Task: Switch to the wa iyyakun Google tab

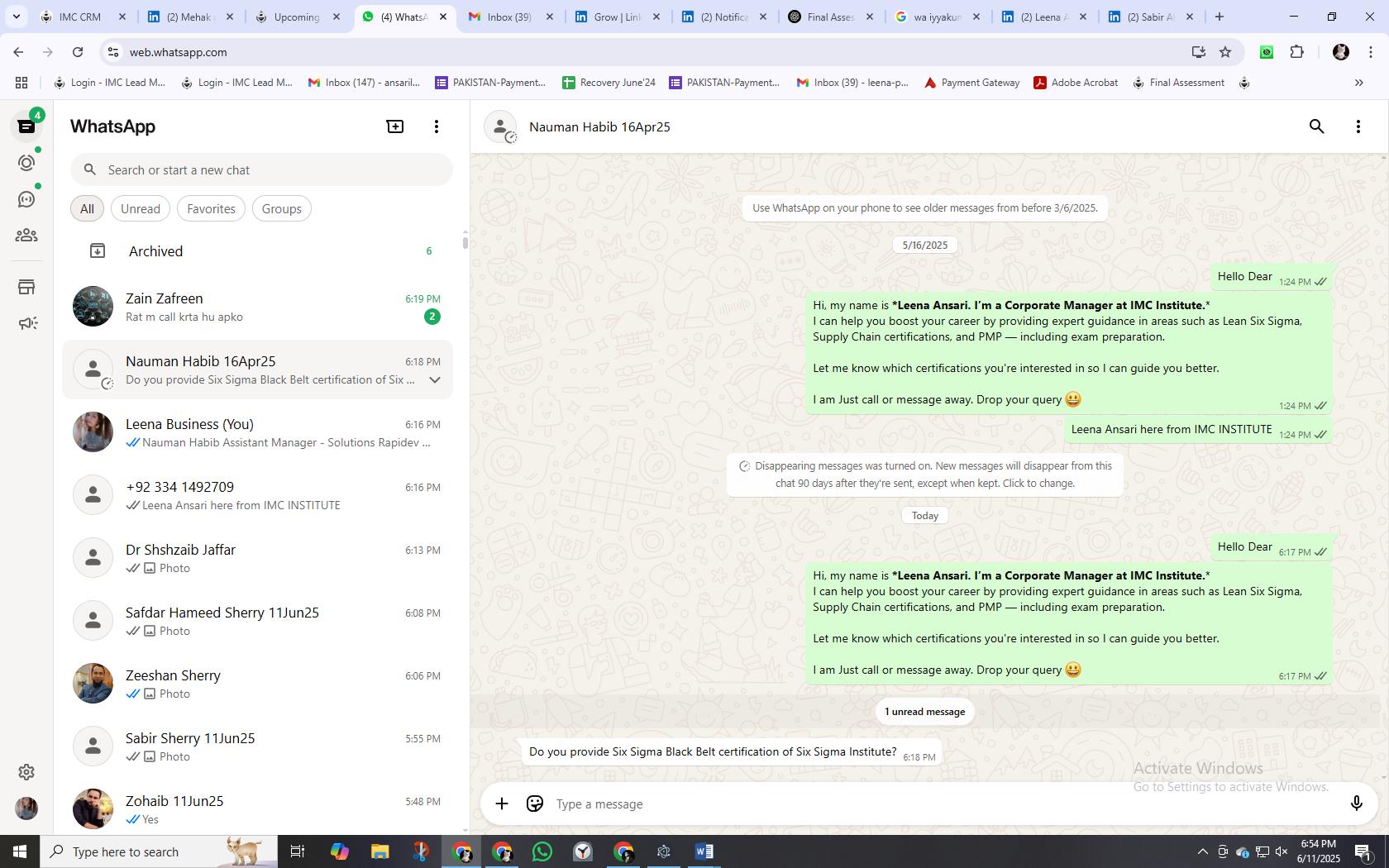Action: (938, 17)
